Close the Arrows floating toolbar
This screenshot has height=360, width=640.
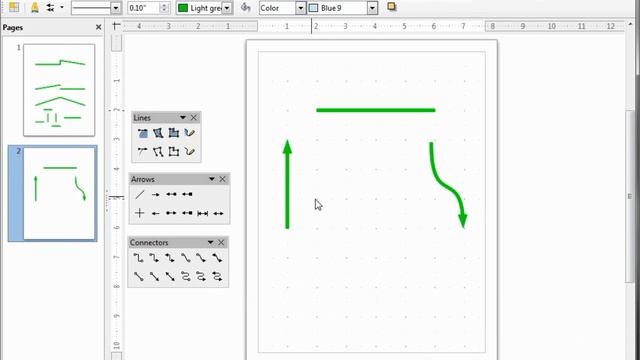[x=222, y=179]
